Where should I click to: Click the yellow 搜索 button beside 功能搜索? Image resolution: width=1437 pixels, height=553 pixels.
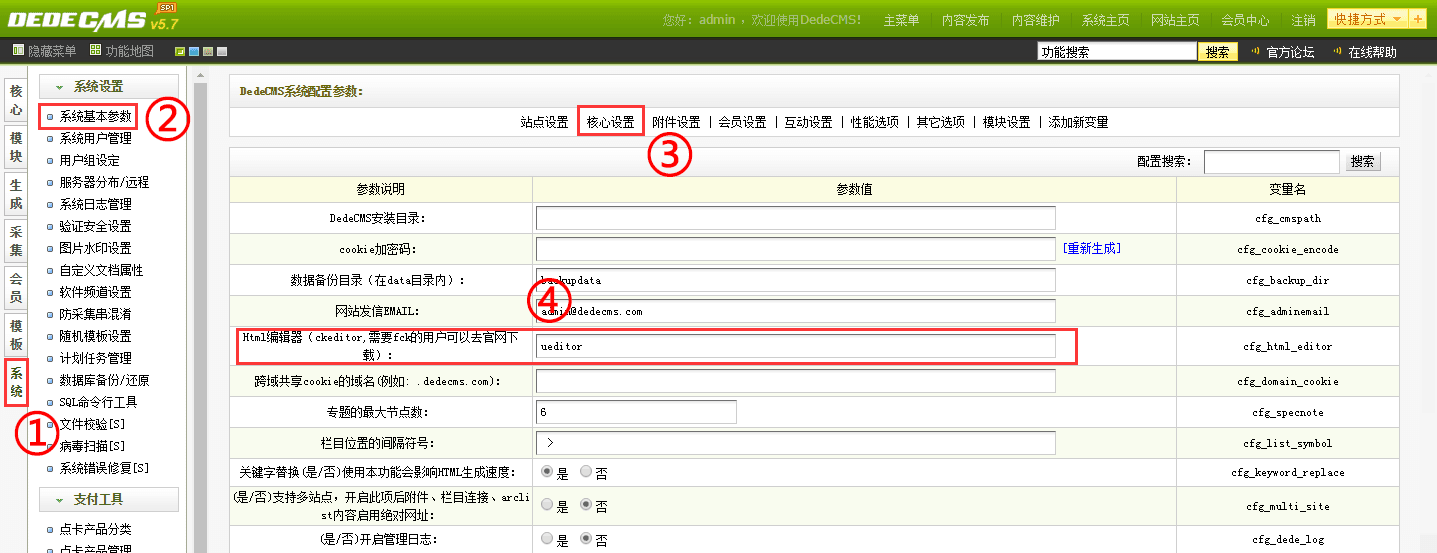click(x=1217, y=52)
